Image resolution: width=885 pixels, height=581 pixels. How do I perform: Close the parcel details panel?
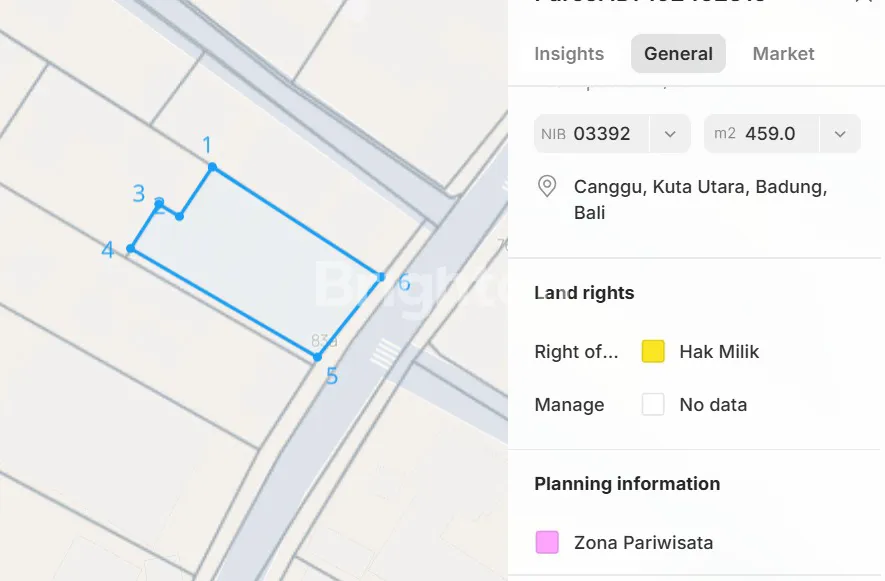click(x=863, y=3)
